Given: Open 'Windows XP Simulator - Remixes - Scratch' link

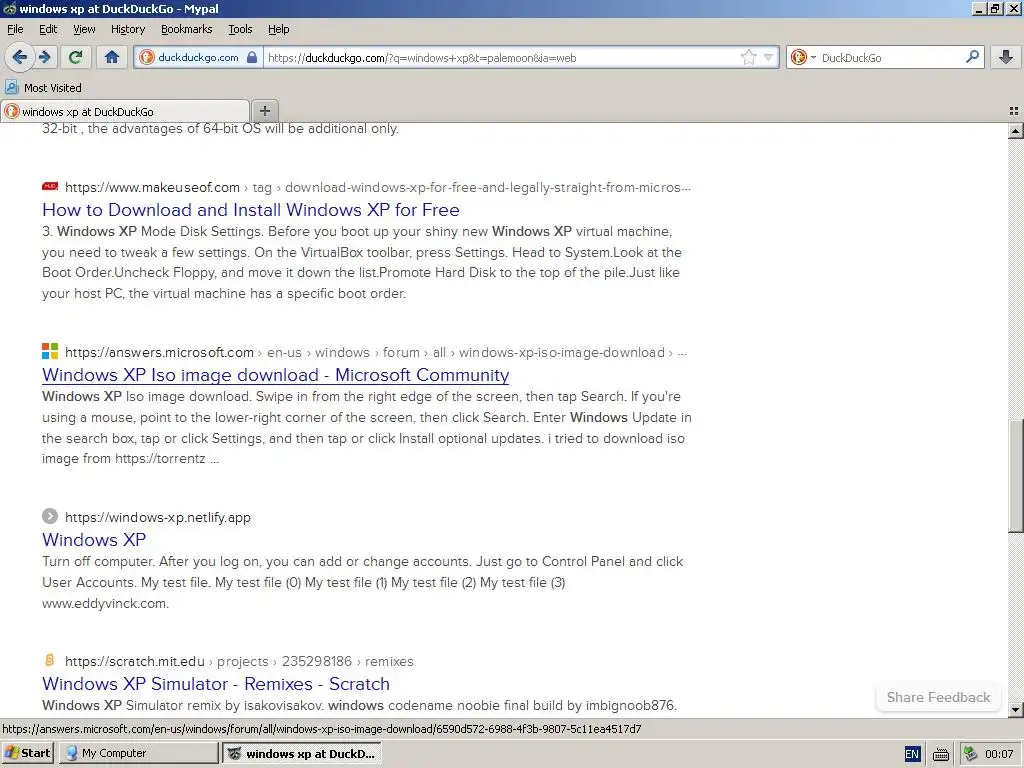Looking at the screenshot, I should pyautogui.click(x=216, y=684).
